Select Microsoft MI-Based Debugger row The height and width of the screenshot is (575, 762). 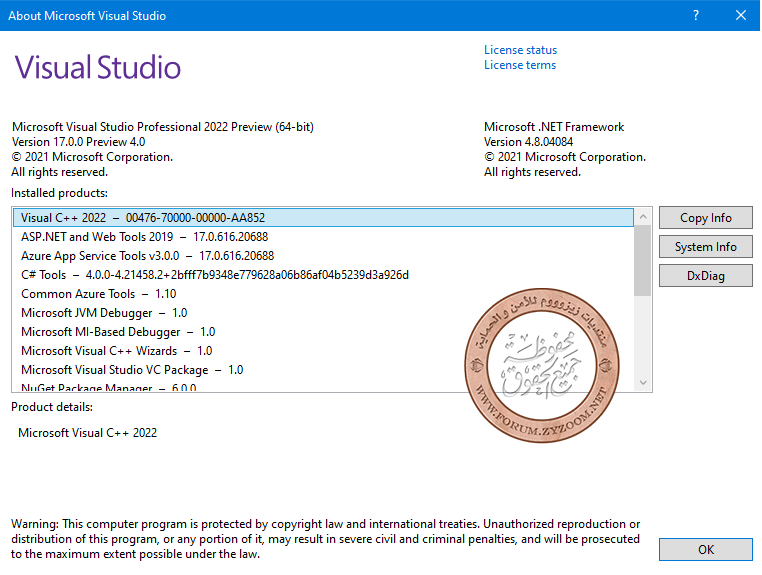(324, 331)
